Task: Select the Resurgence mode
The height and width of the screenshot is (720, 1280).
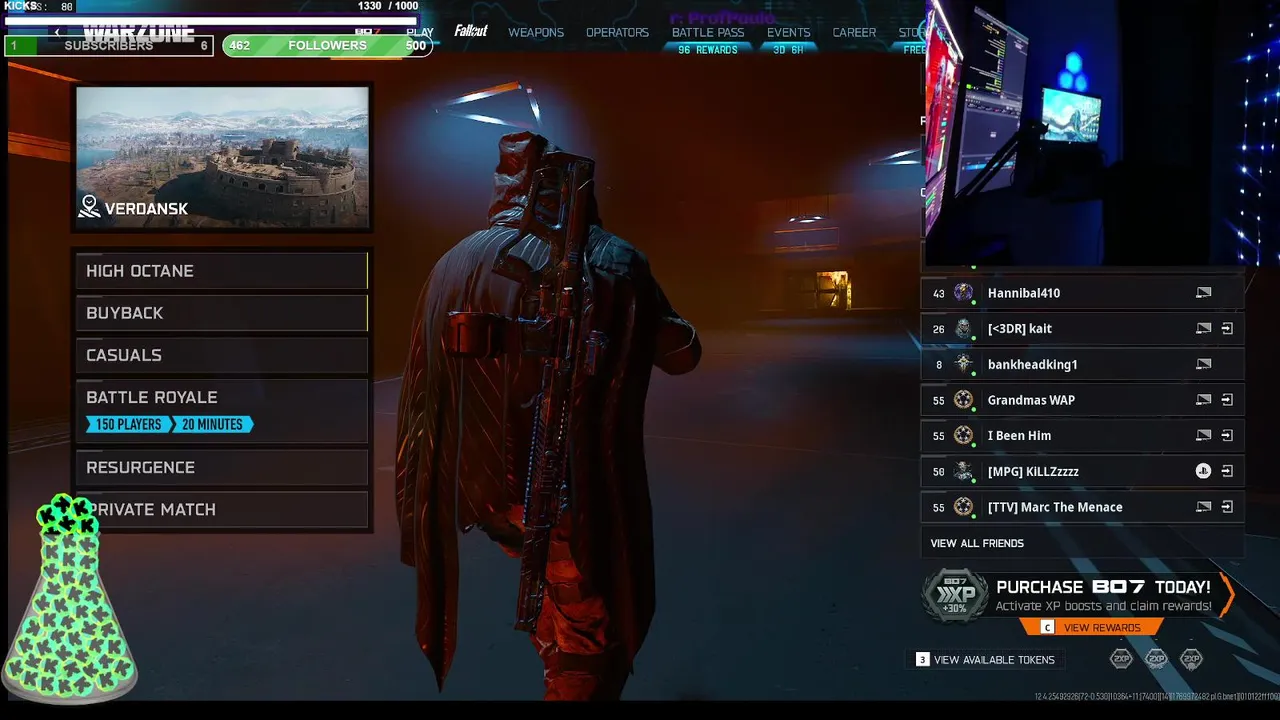Action: click(222, 467)
